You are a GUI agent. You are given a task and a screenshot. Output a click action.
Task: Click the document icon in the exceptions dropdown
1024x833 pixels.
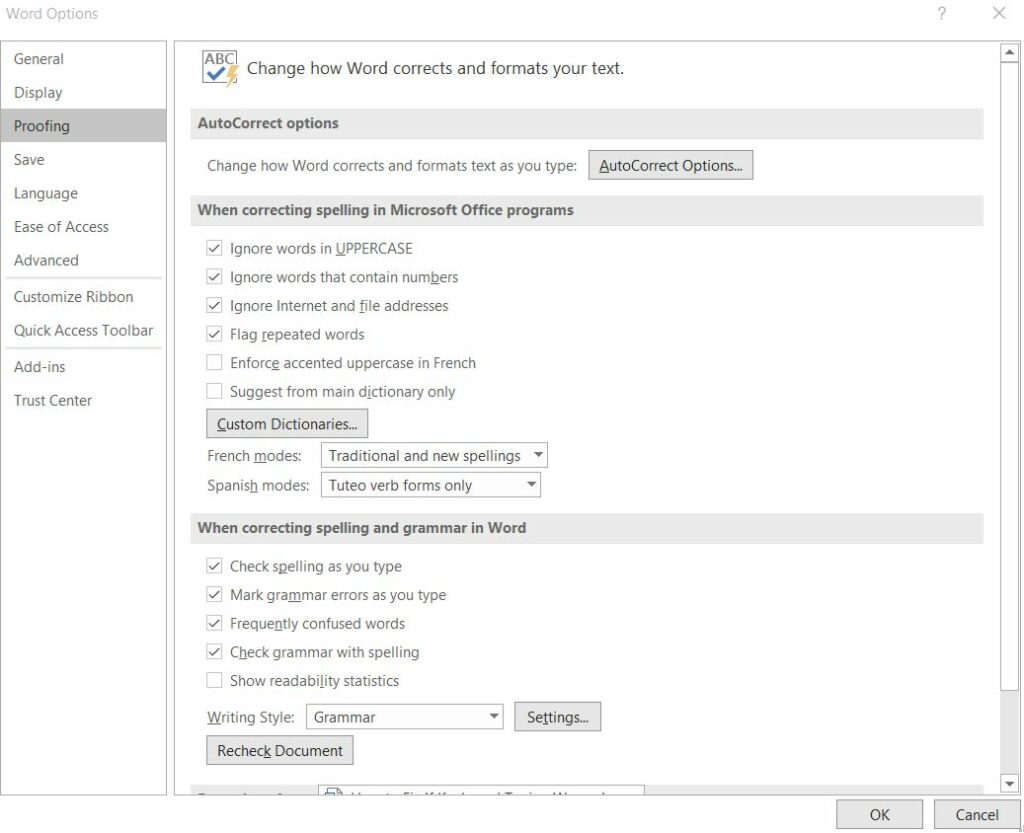point(333,793)
